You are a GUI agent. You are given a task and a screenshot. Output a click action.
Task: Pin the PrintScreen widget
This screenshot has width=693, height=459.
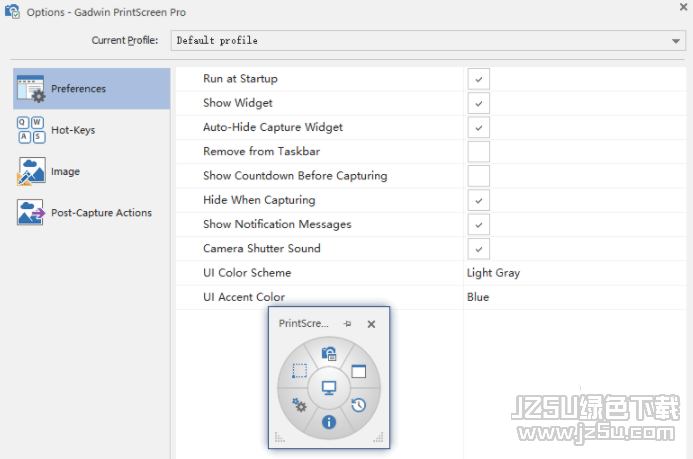click(347, 324)
